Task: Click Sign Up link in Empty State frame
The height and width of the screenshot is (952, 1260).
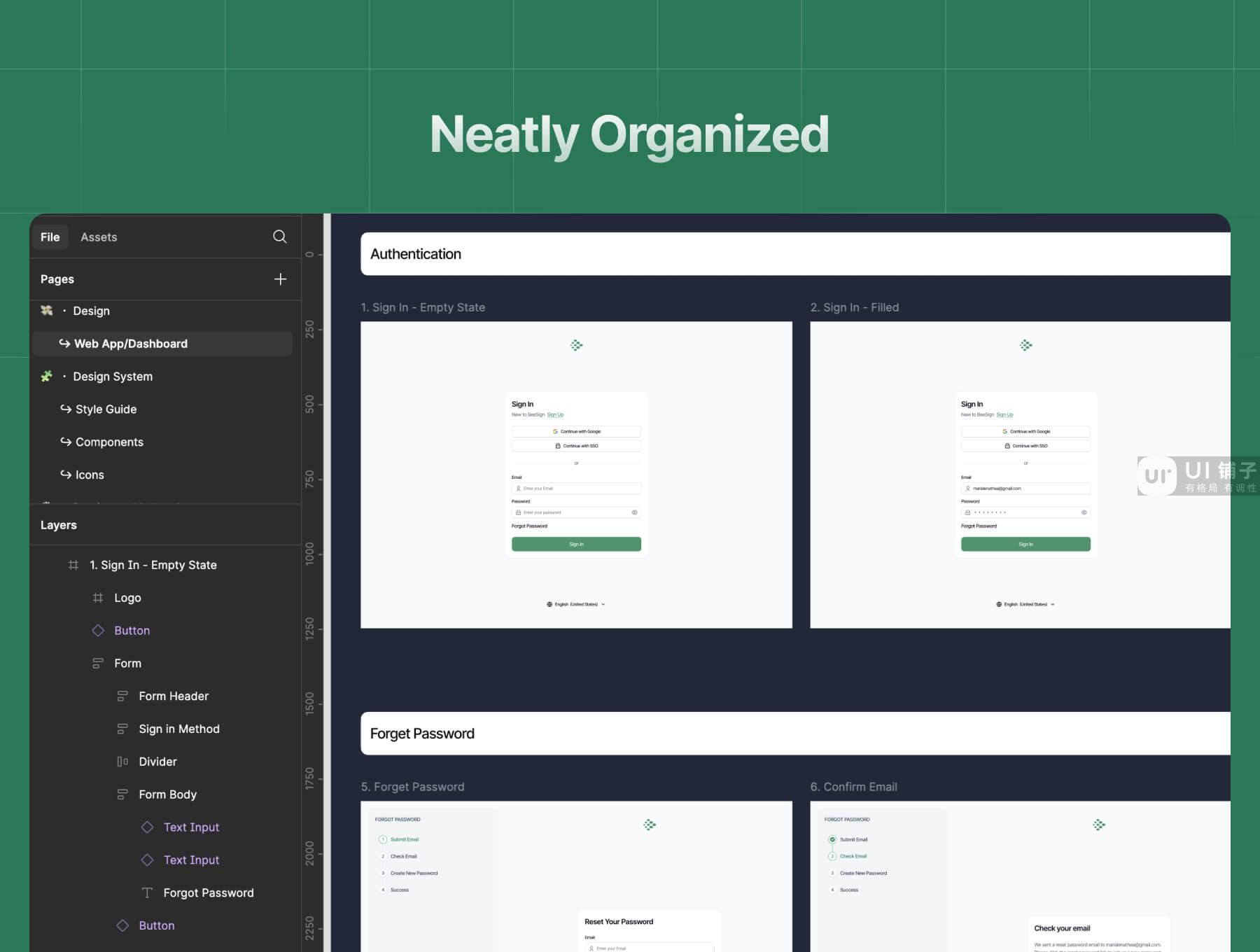Action: coord(555,414)
